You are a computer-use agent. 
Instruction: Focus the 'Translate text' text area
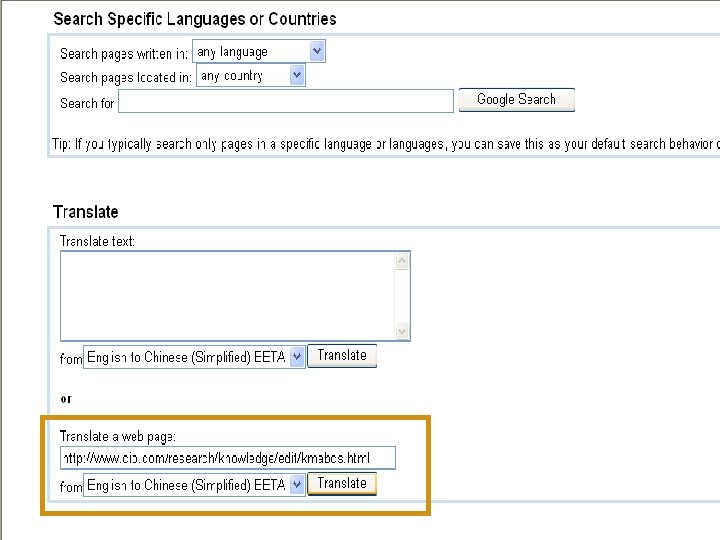pos(227,296)
